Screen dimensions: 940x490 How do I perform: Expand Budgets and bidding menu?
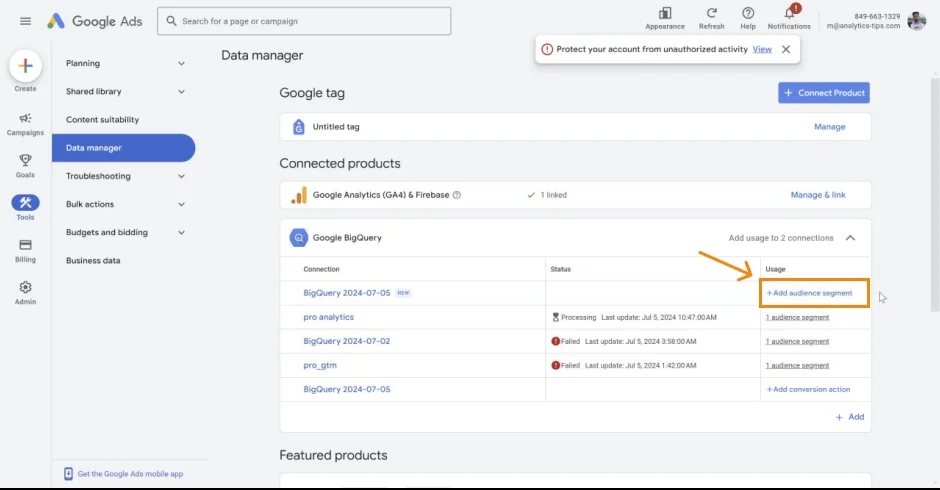[181, 233]
